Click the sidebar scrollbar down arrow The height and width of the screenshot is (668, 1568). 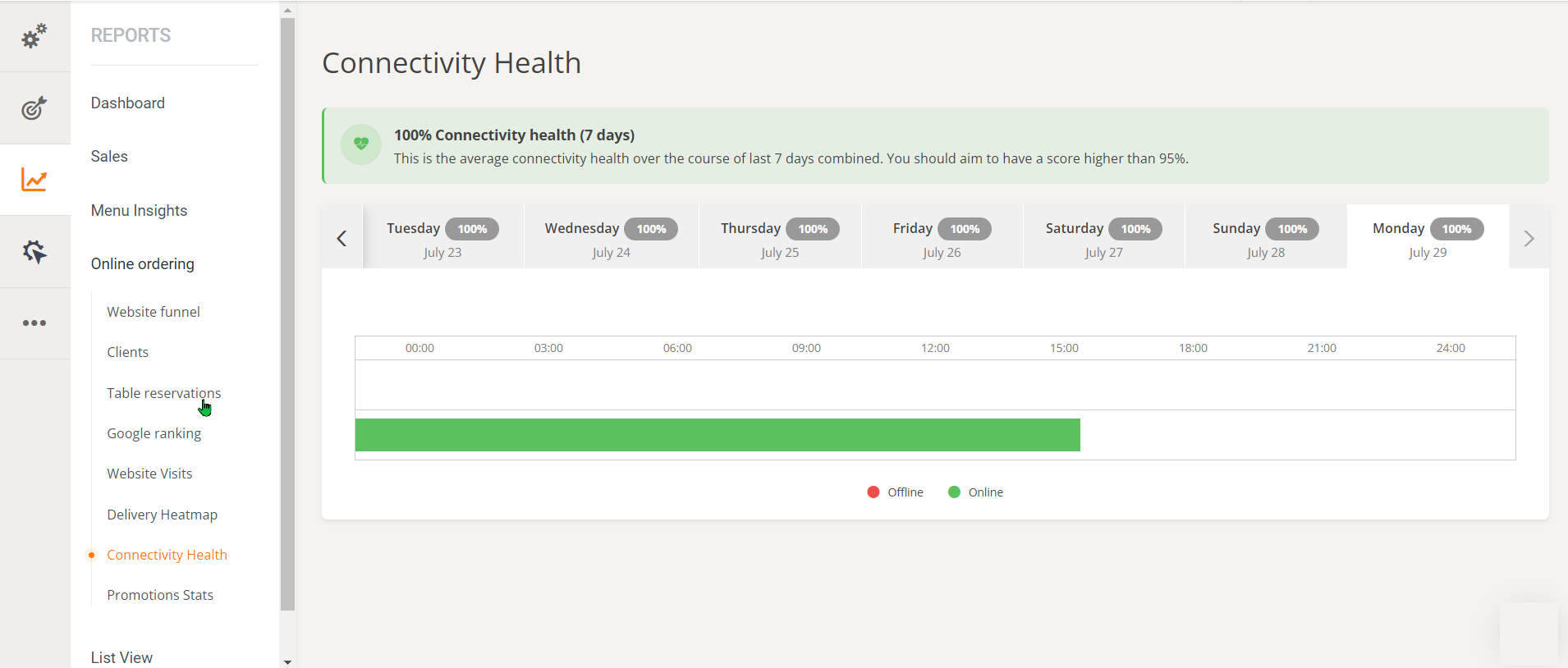tap(287, 661)
